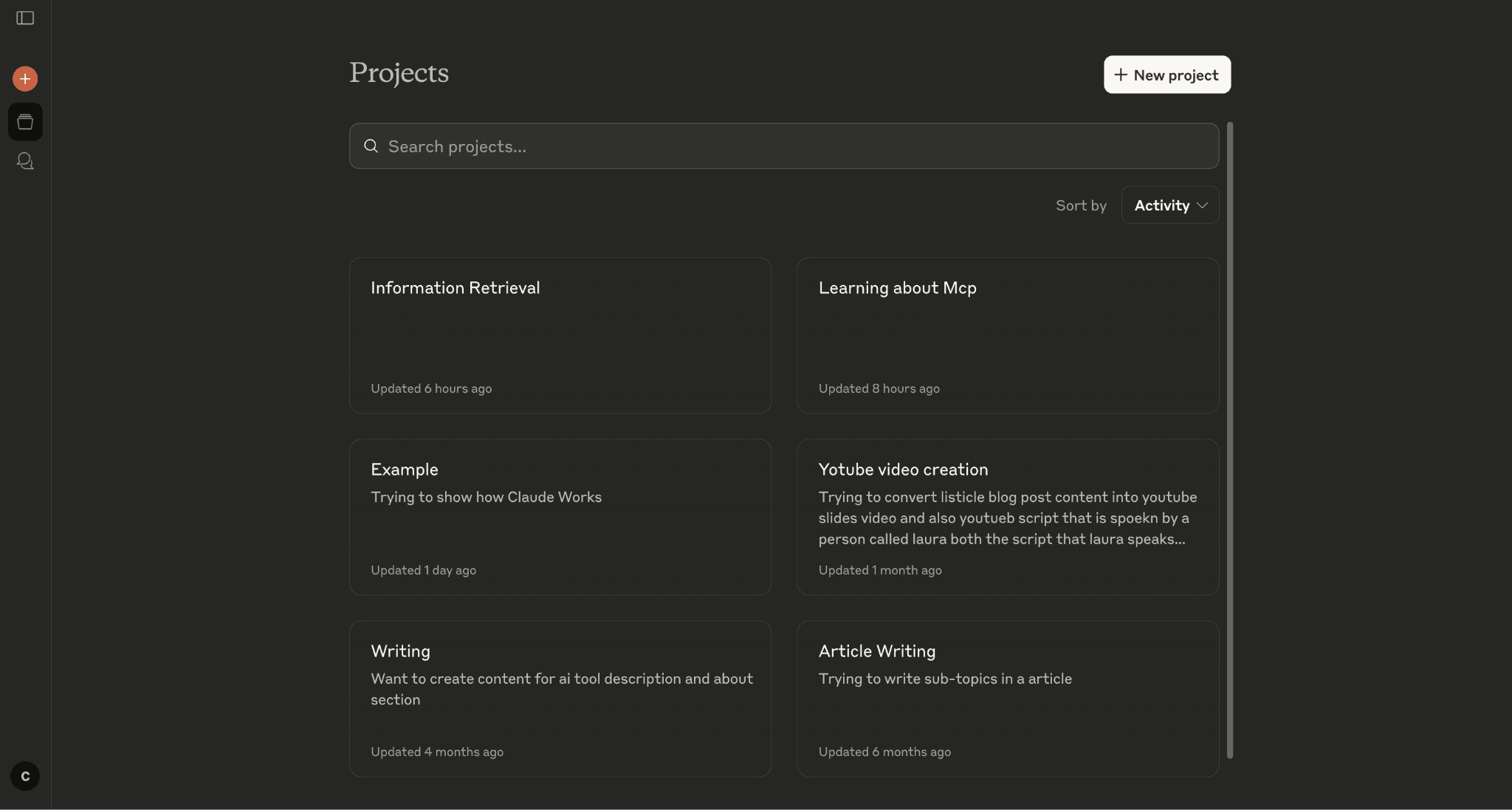Image resolution: width=1512 pixels, height=810 pixels.
Task: Collapse the sidebar using the panel icon
Action: (24, 18)
